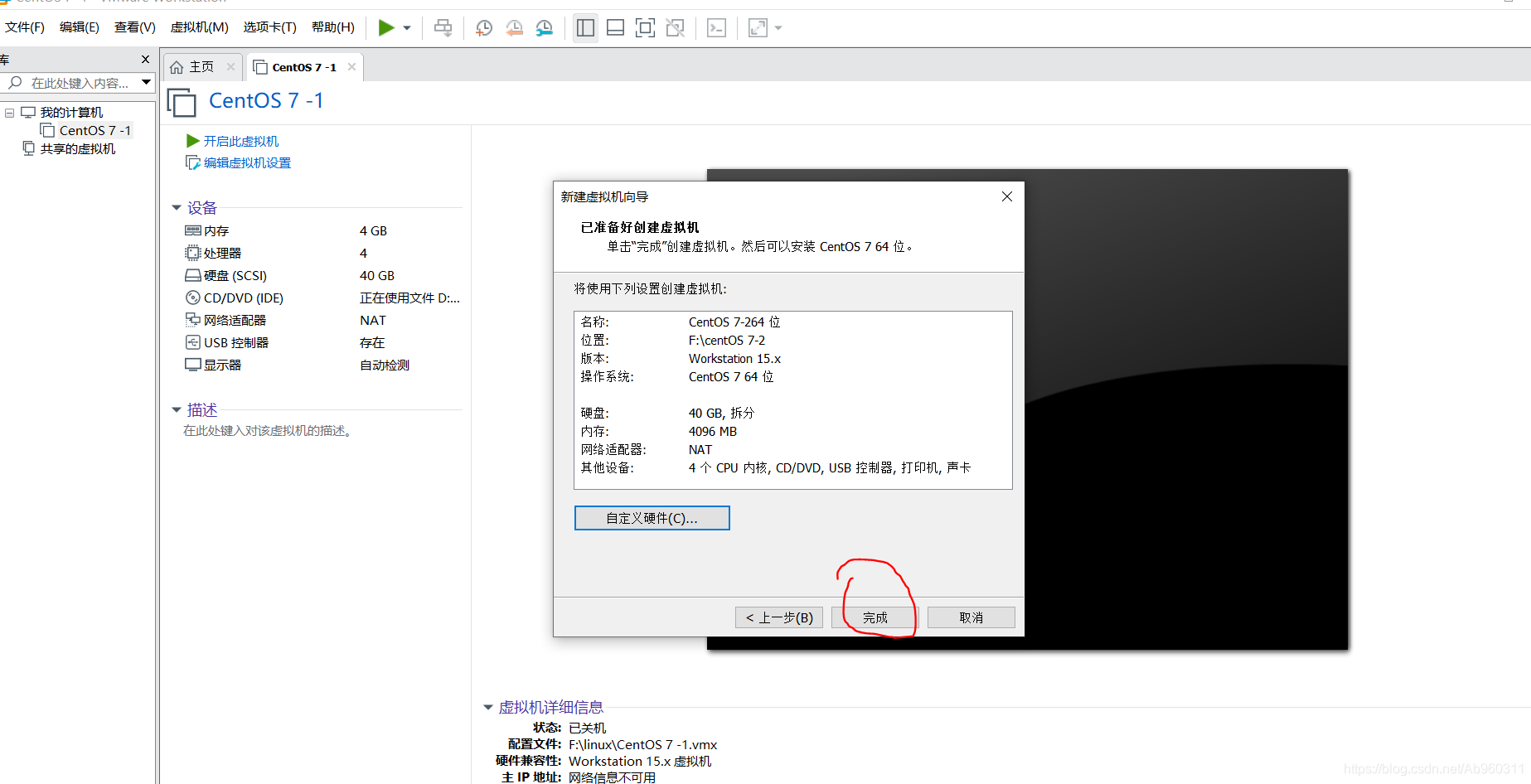The image size is (1531, 784).
Task: Open the 查看(V) menu
Action: click(x=135, y=27)
